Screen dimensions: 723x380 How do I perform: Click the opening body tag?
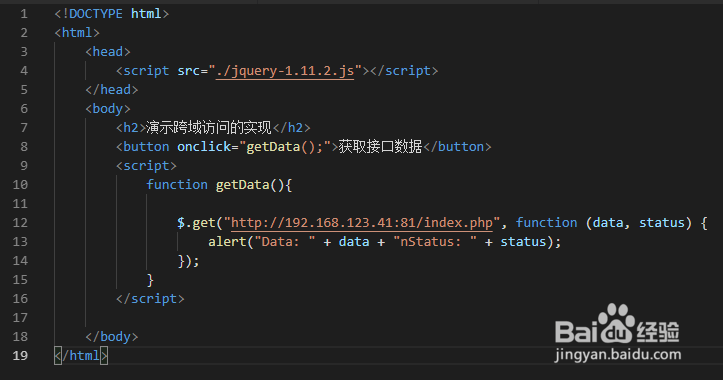click(108, 109)
